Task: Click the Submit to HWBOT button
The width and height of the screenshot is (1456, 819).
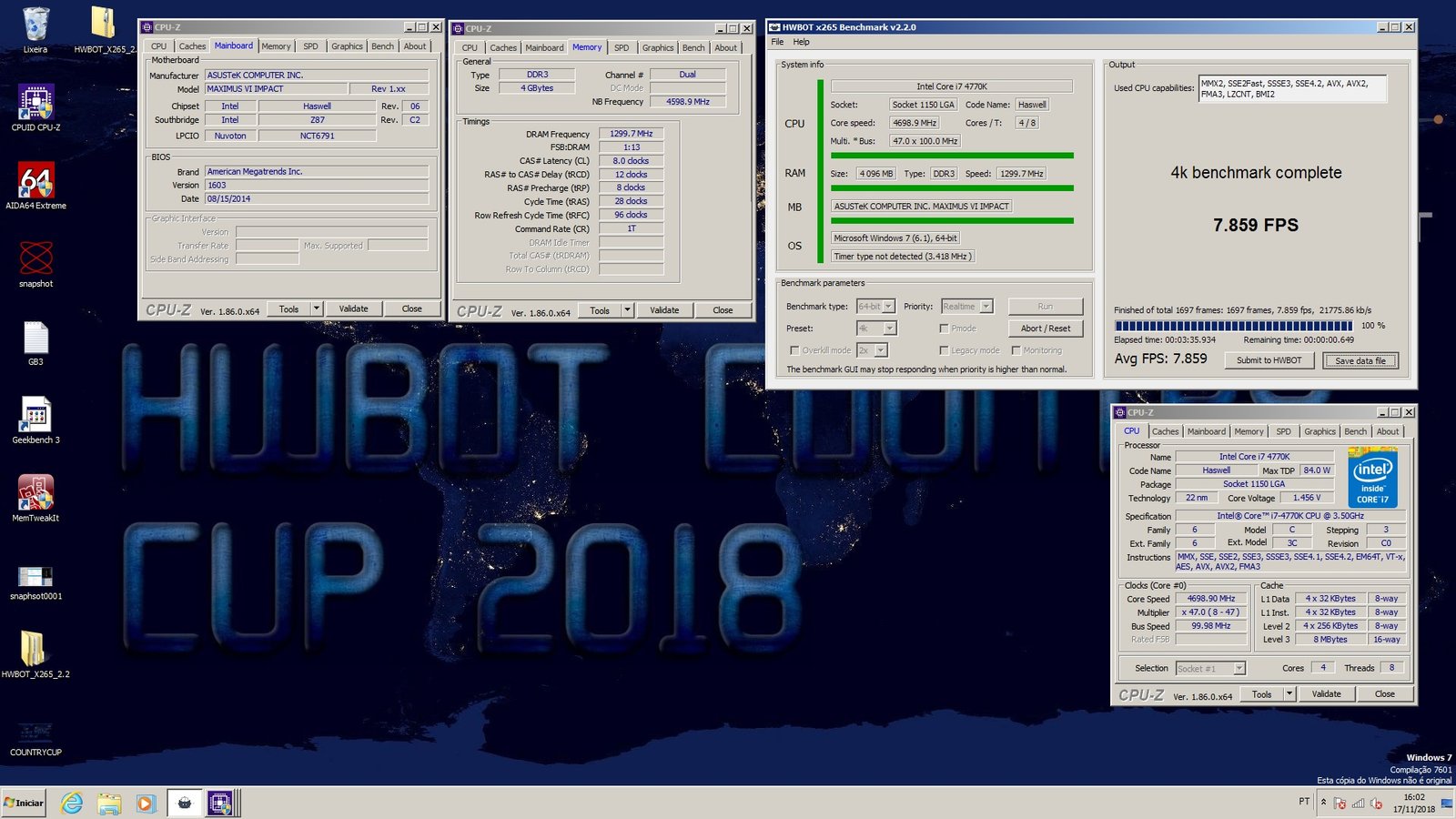Action: pos(1269,360)
